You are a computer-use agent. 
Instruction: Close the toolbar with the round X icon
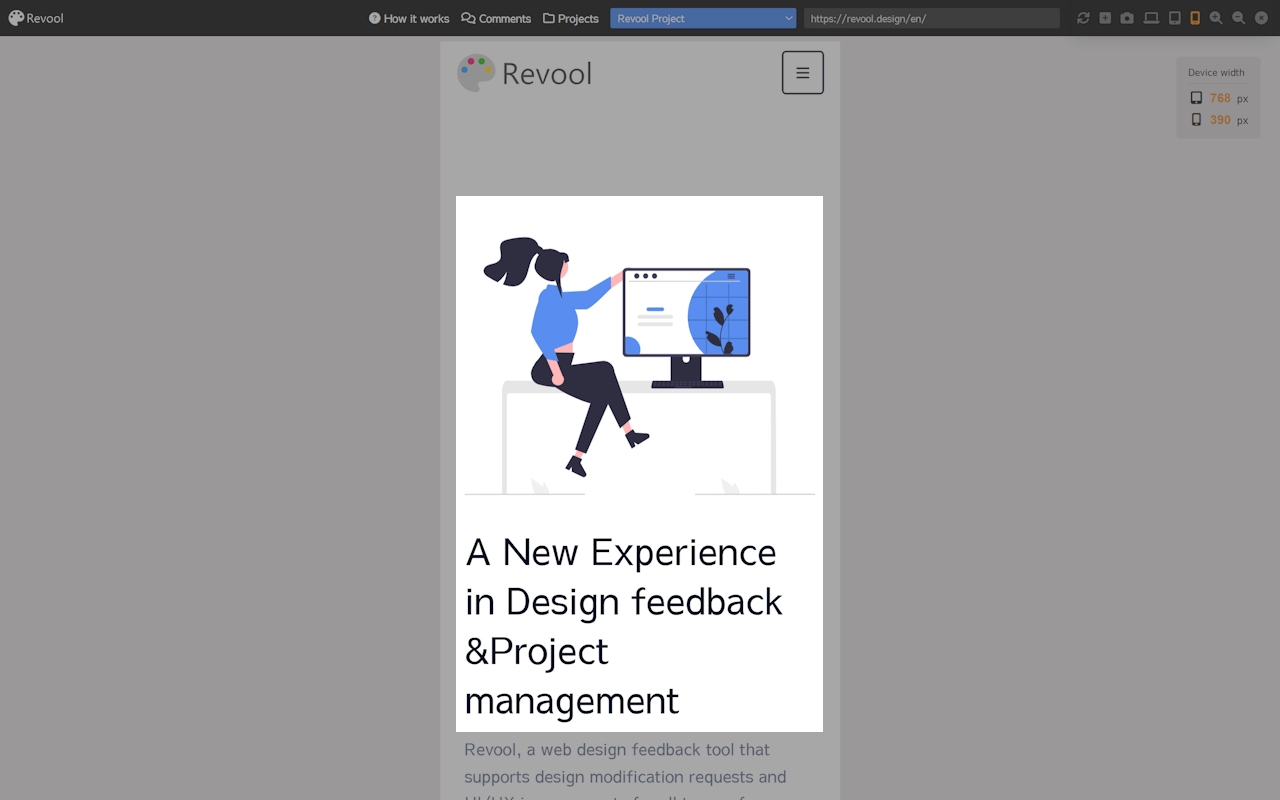click(1261, 18)
